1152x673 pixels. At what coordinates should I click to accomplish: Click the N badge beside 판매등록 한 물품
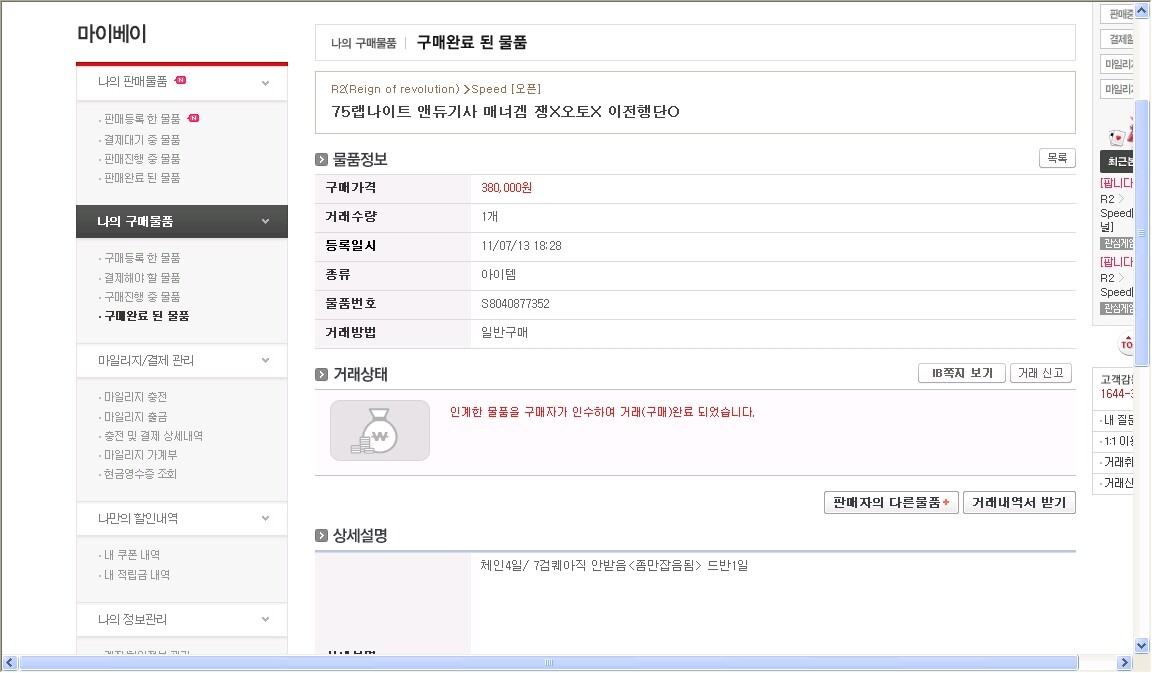point(193,118)
